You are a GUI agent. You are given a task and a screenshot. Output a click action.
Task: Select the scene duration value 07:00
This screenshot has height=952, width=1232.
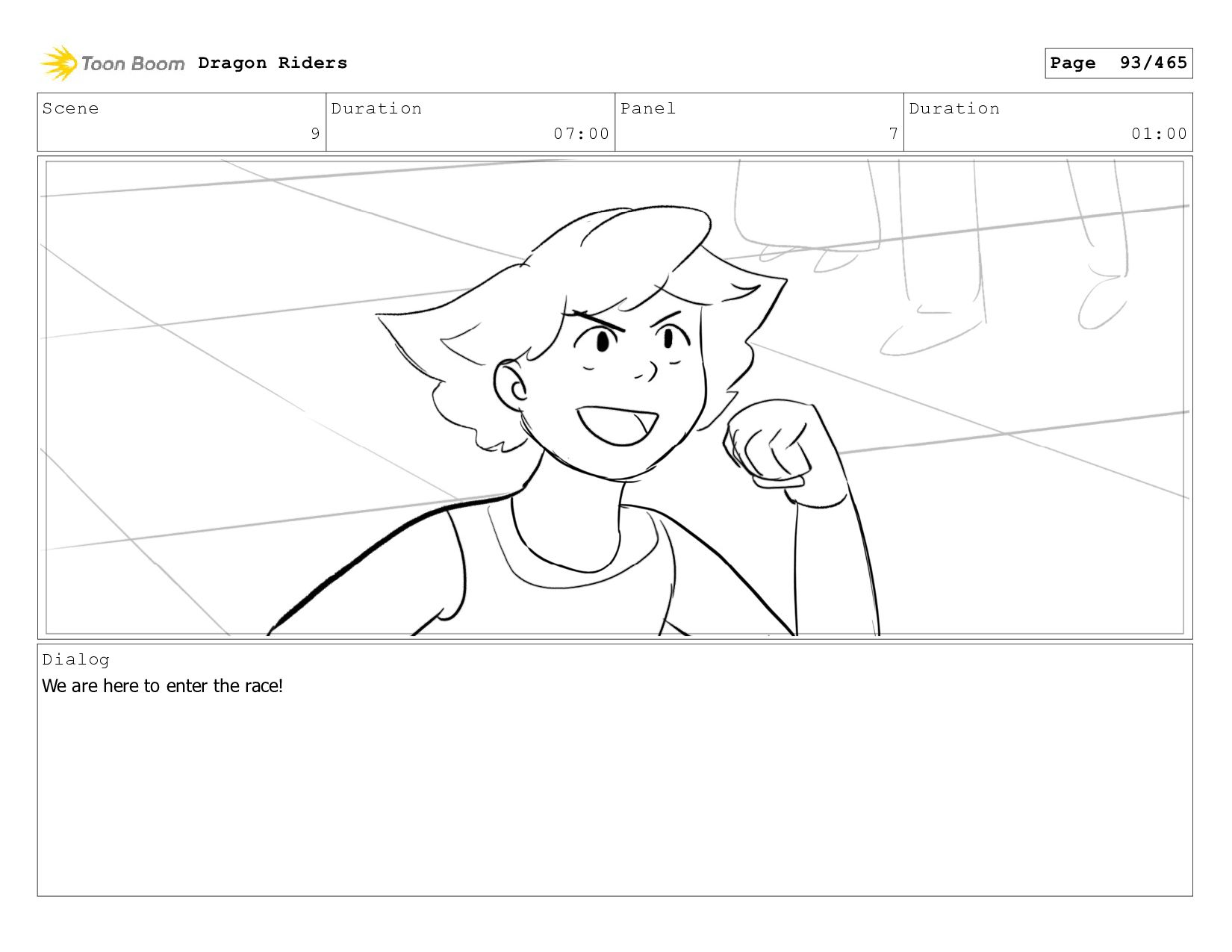click(582, 134)
